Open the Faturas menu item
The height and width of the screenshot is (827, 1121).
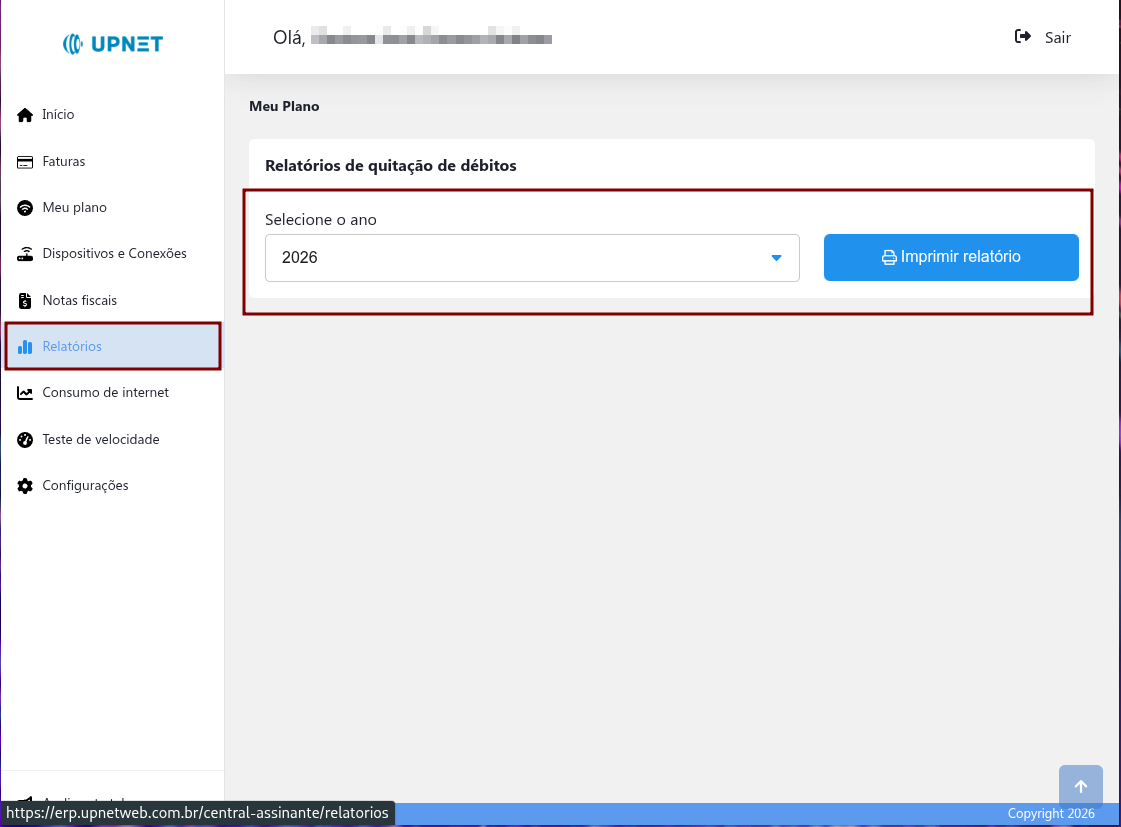tap(64, 162)
